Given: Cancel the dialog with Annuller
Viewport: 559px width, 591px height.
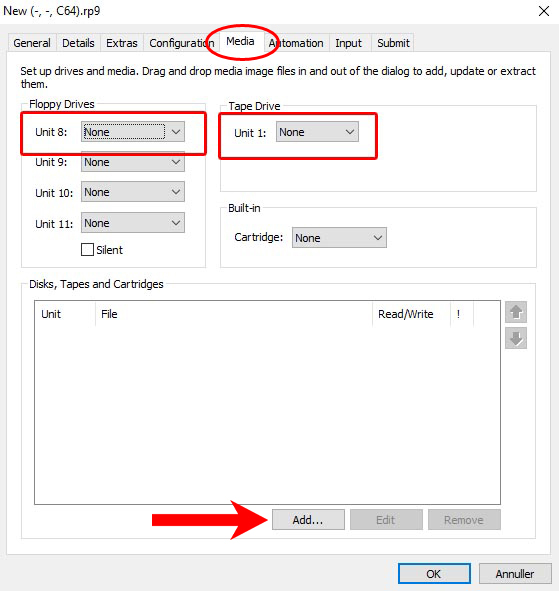Looking at the screenshot, I should [515, 574].
